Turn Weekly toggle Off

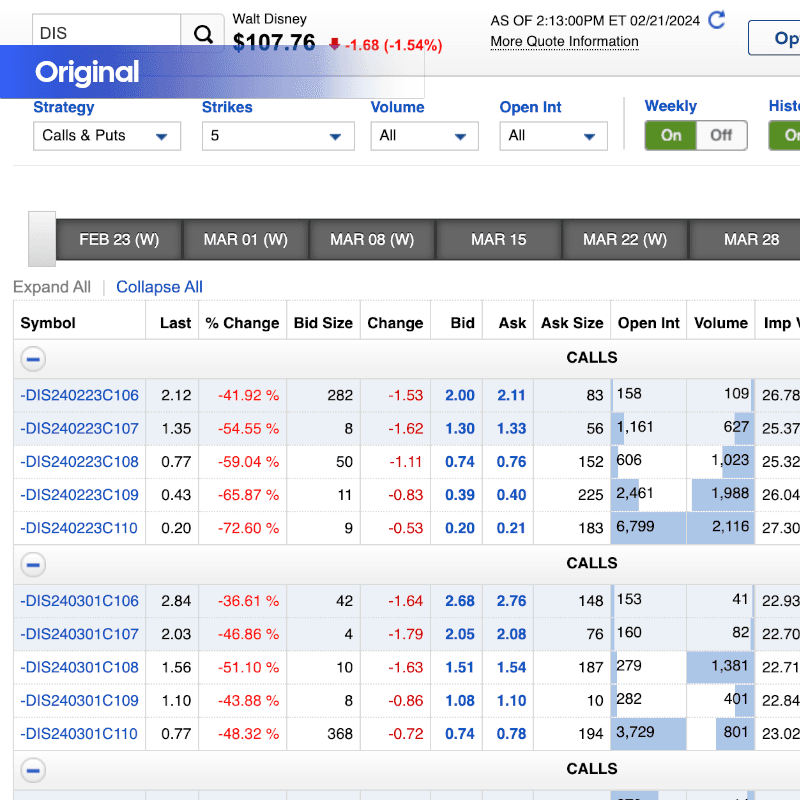[721, 135]
